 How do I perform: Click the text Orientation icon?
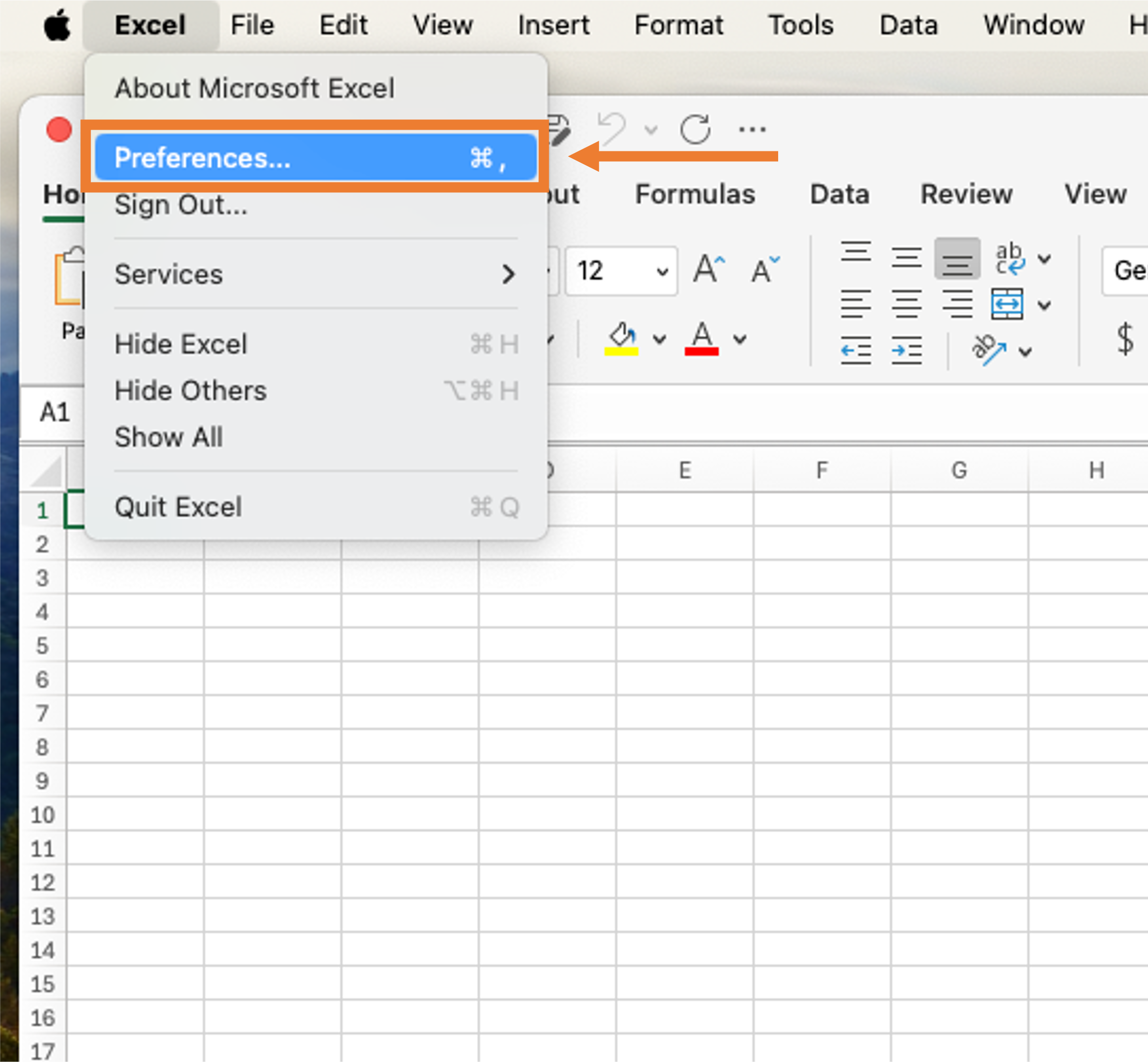(988, 349)
